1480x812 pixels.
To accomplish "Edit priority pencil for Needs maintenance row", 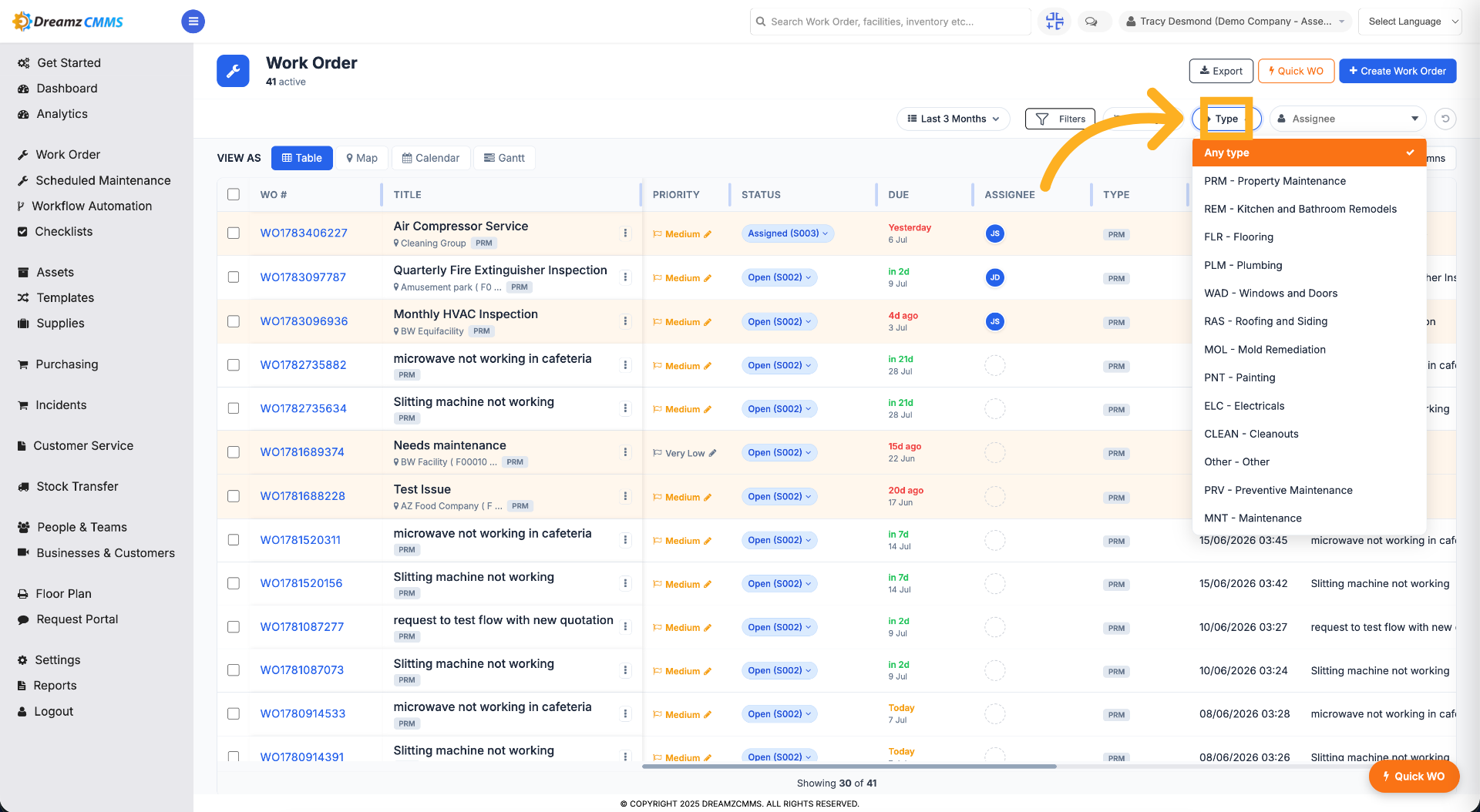I will [712, 453].
